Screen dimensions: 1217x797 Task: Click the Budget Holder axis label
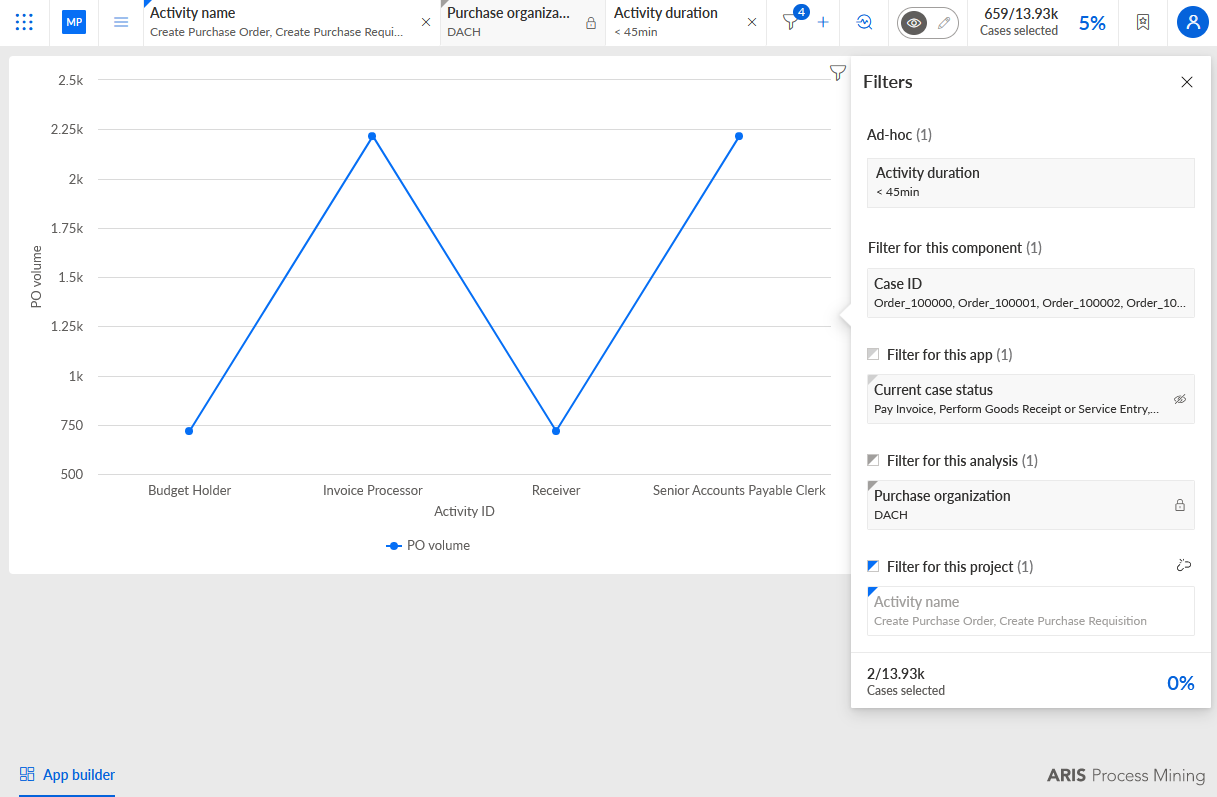[190, 490]
